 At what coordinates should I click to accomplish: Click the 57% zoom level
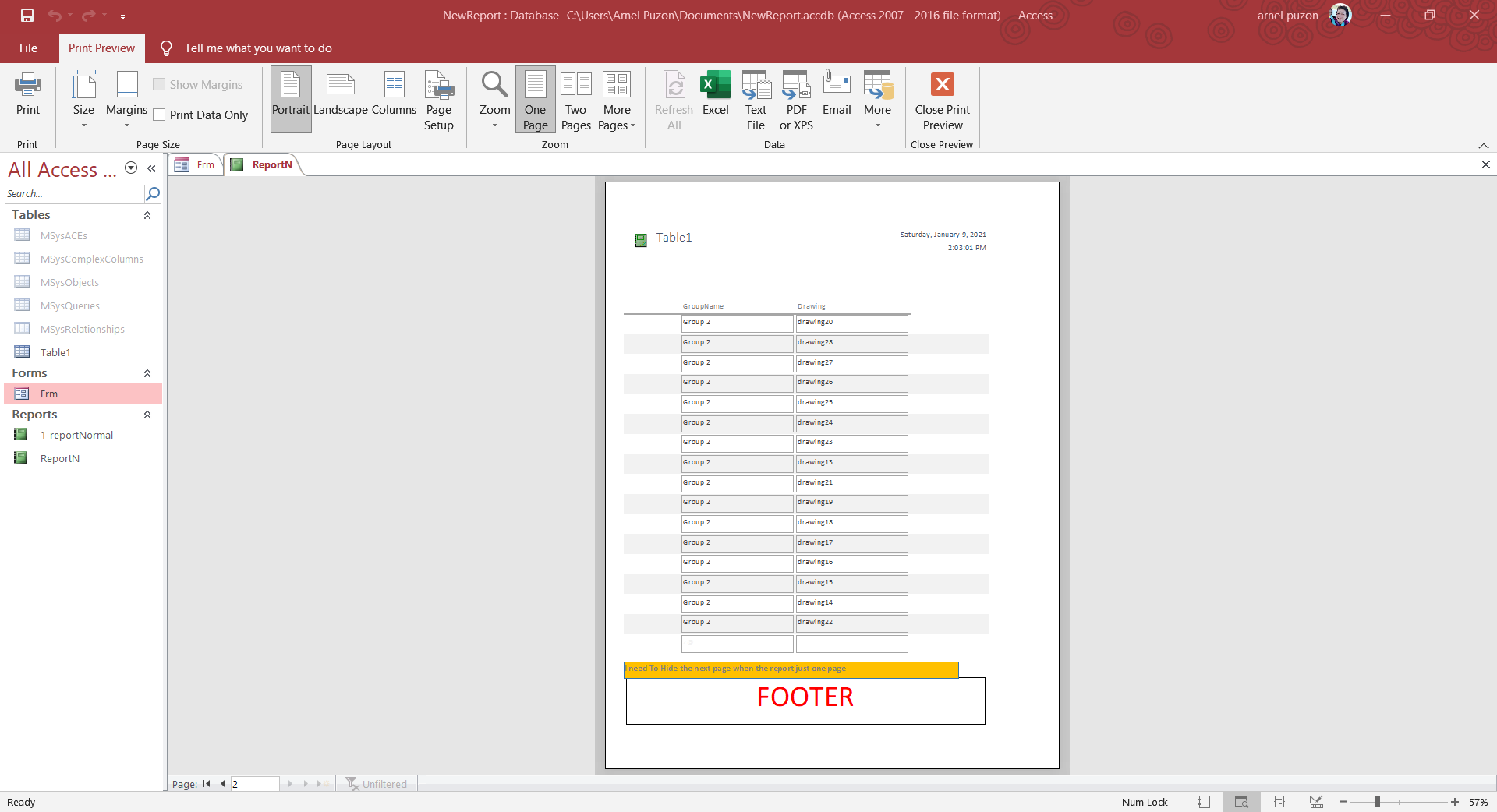coord(1478,802)
